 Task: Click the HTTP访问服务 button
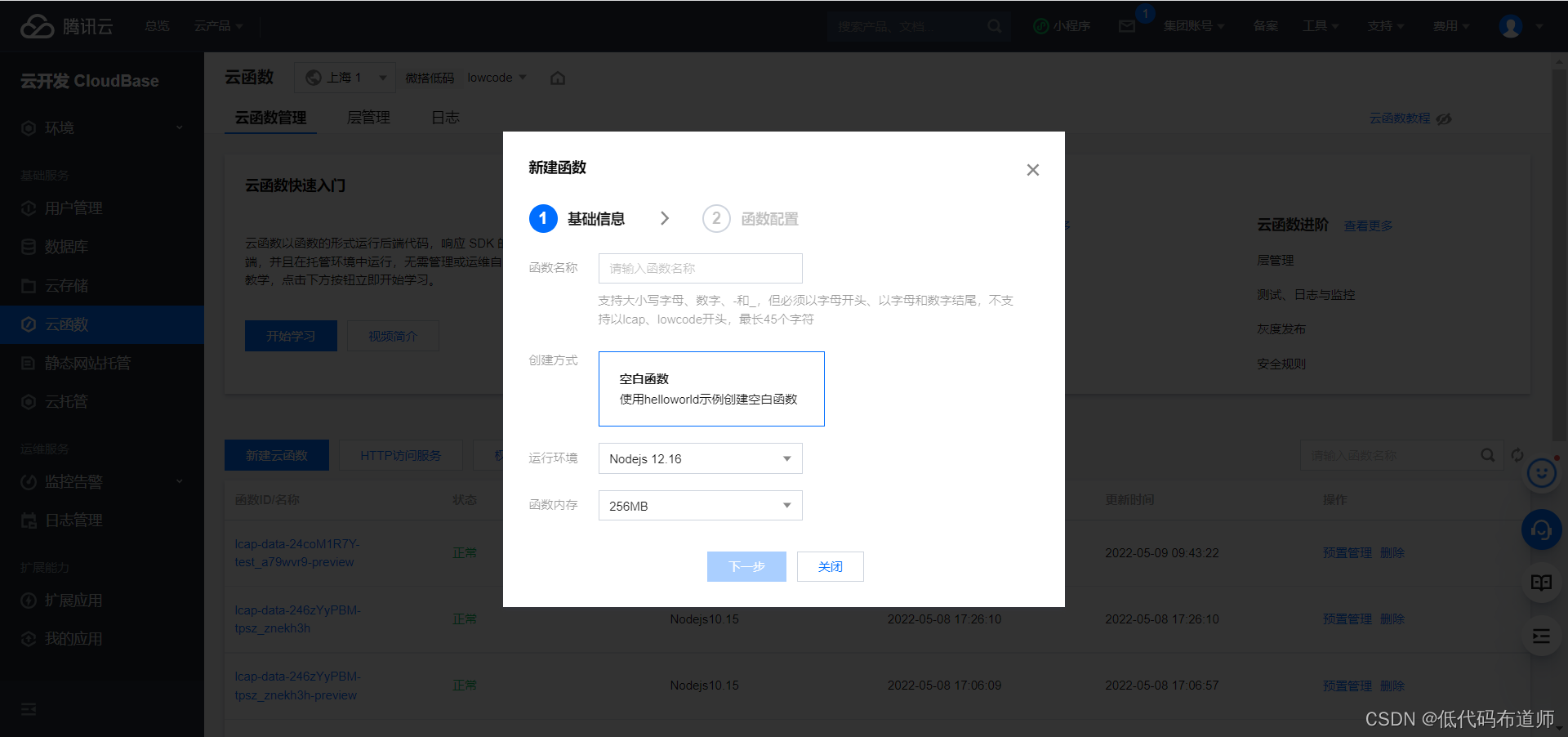click(x=400, y=455)
